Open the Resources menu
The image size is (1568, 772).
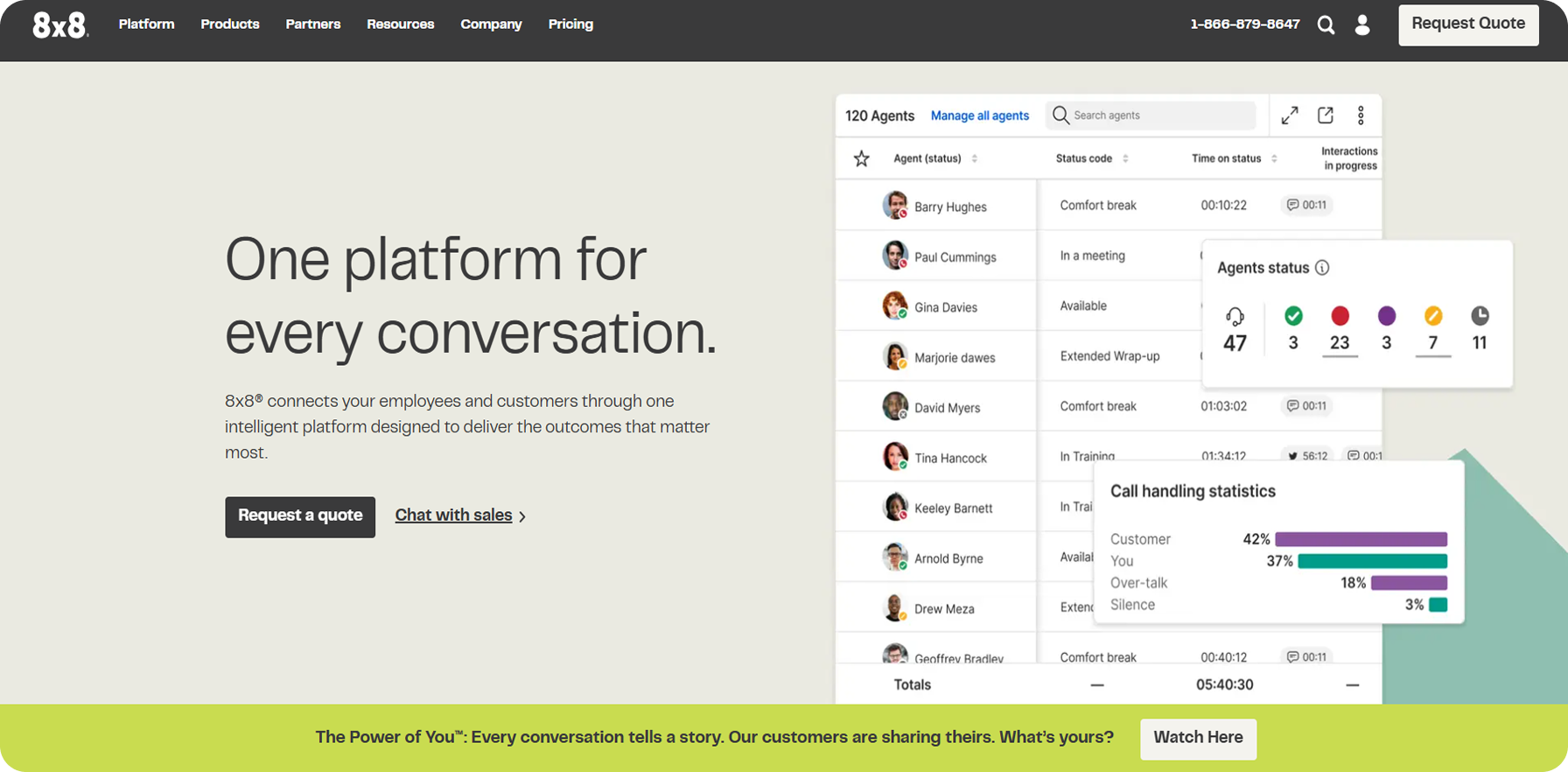click(401, 25)
